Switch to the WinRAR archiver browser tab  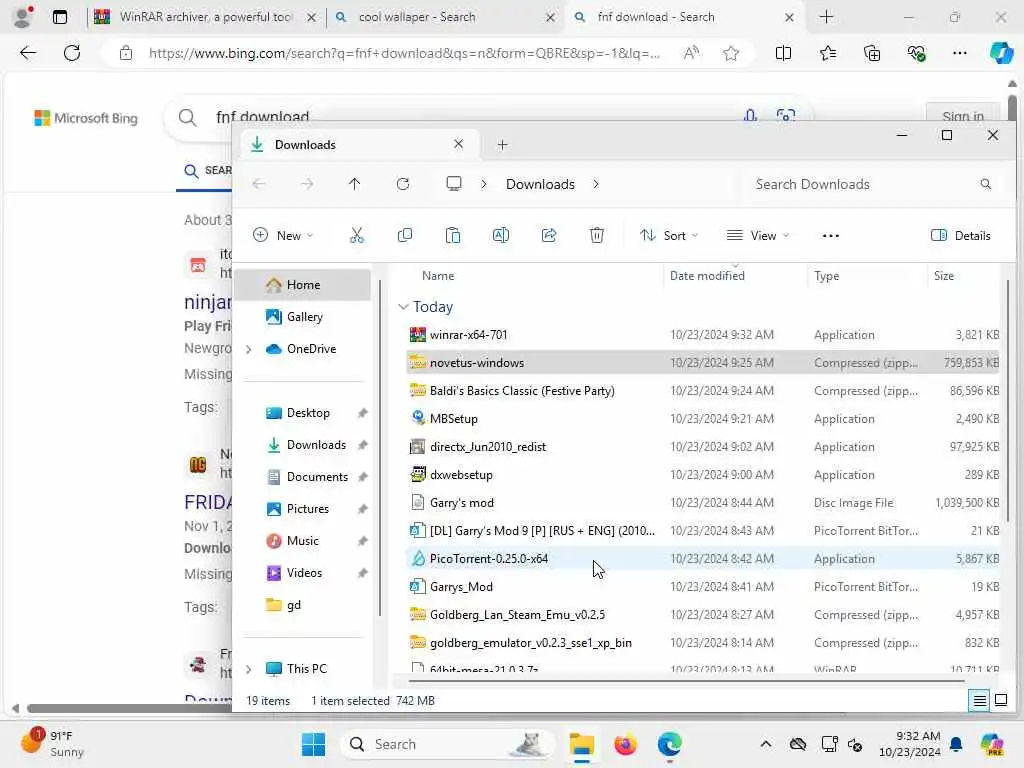(x=205, y=17)
